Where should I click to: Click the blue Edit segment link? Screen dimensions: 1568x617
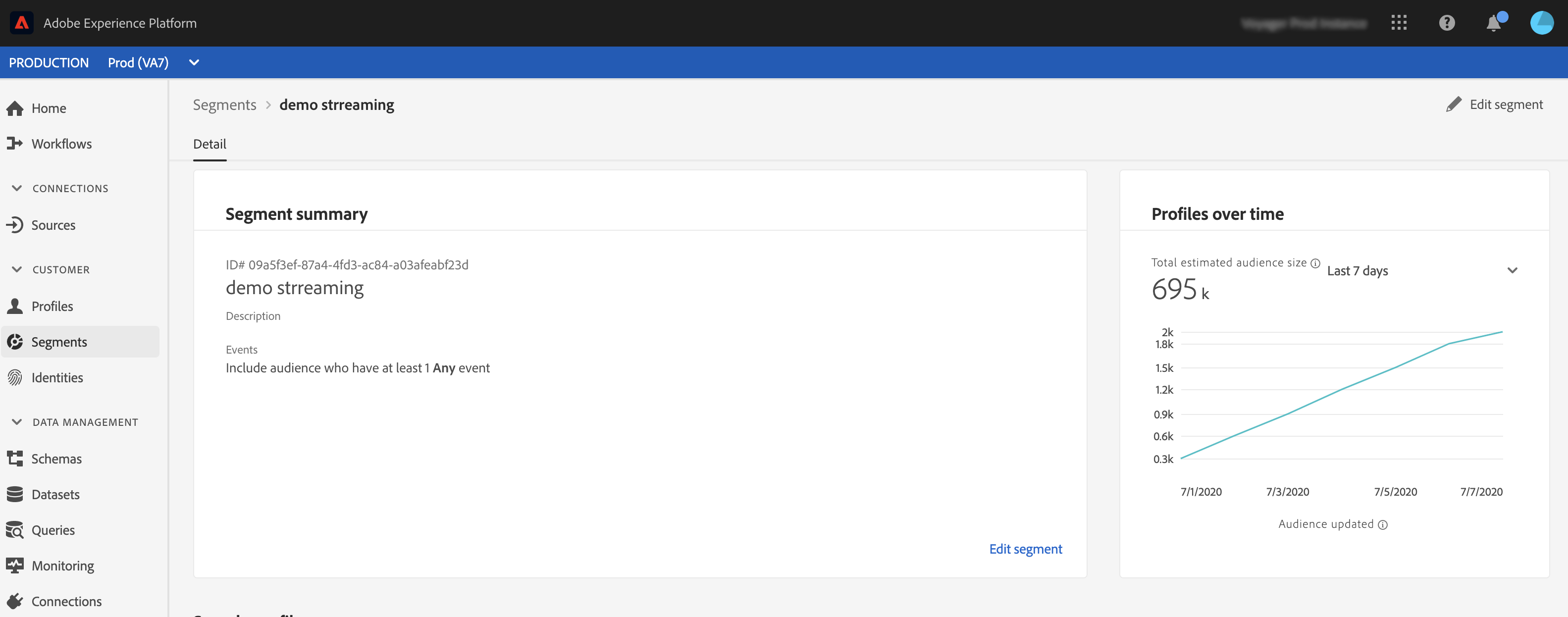1025,549
